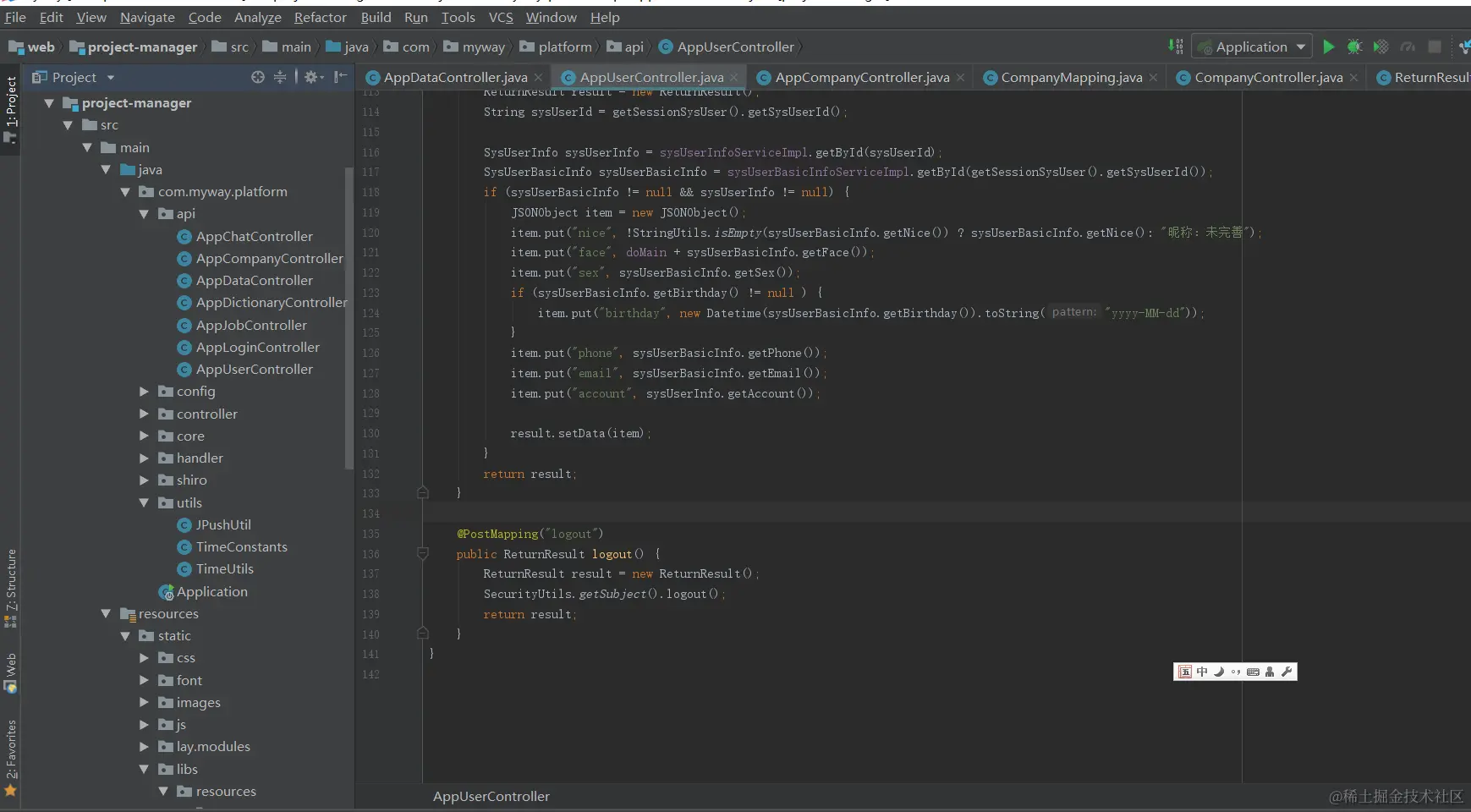Viewport: 1471px width, 812px height.
Task: Hide the Project tool window
Action: point(340,77)
